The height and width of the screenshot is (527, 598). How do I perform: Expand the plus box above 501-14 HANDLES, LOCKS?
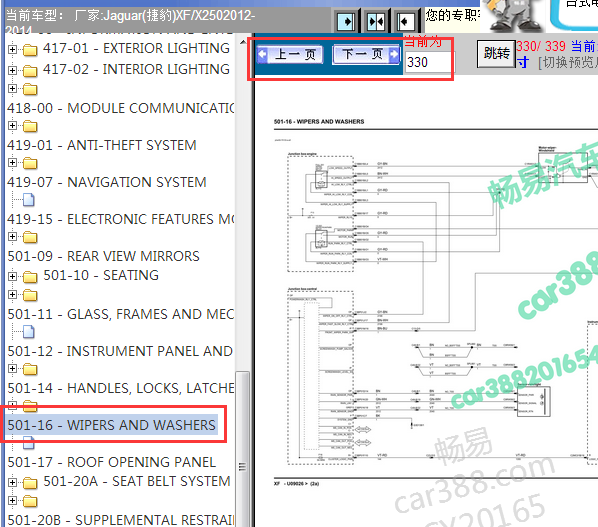[x=12, y=368]
